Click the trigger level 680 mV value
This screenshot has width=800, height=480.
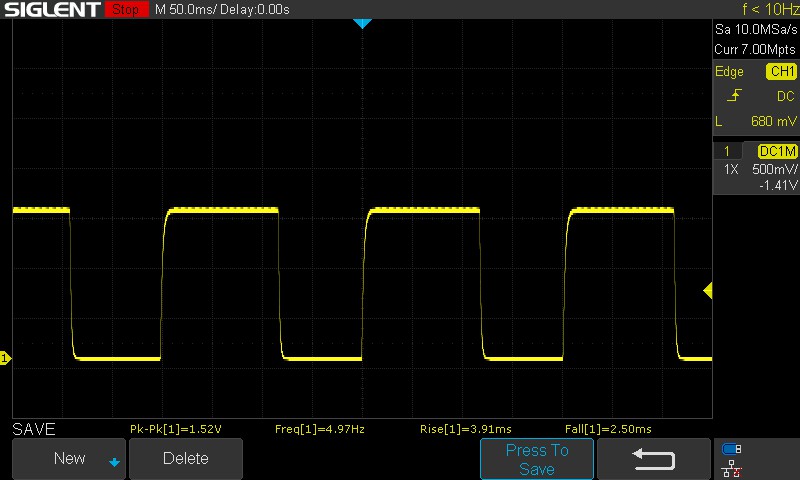coord(773,121)
